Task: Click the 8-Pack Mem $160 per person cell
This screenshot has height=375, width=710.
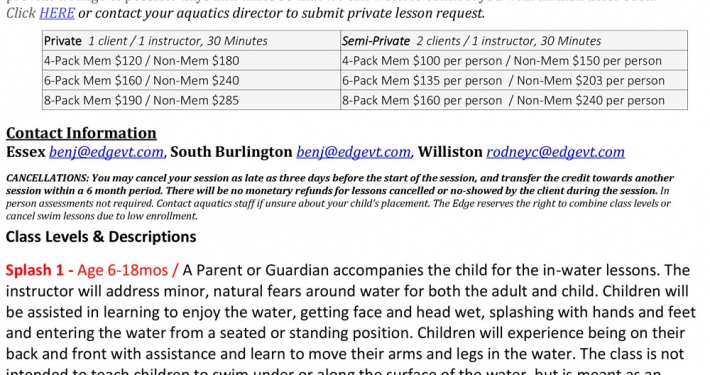Action: pyautogui.click(x=514, y=100)
